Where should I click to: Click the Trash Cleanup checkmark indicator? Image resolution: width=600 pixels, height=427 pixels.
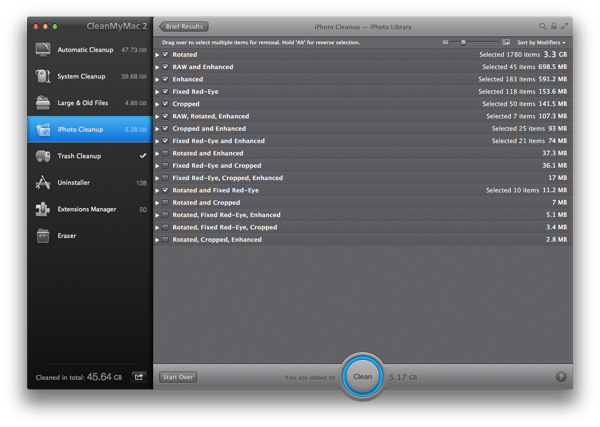tap(143, 156)
